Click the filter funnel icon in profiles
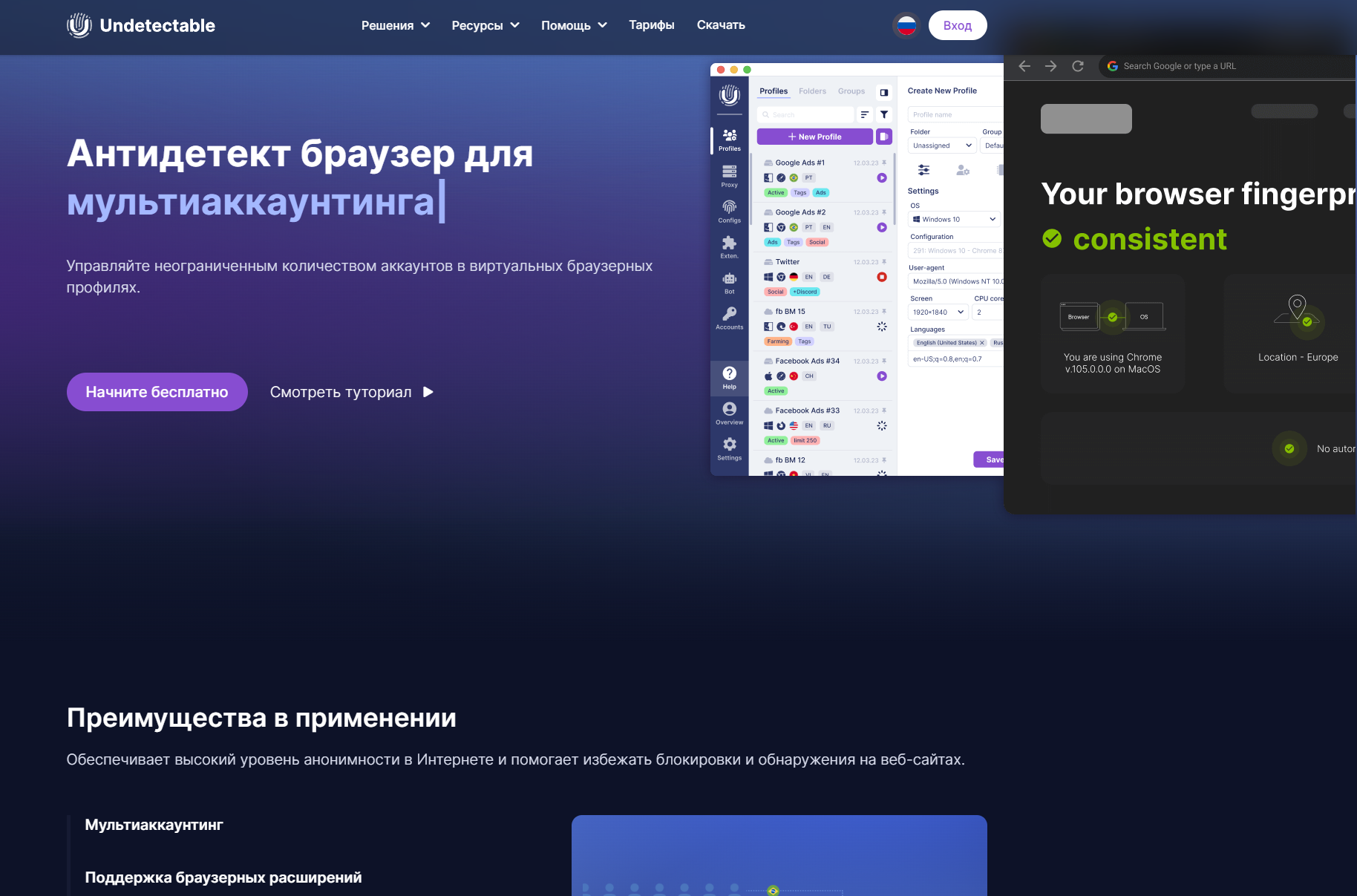Viewport: 1357px width, 896px height. (884, 114)
